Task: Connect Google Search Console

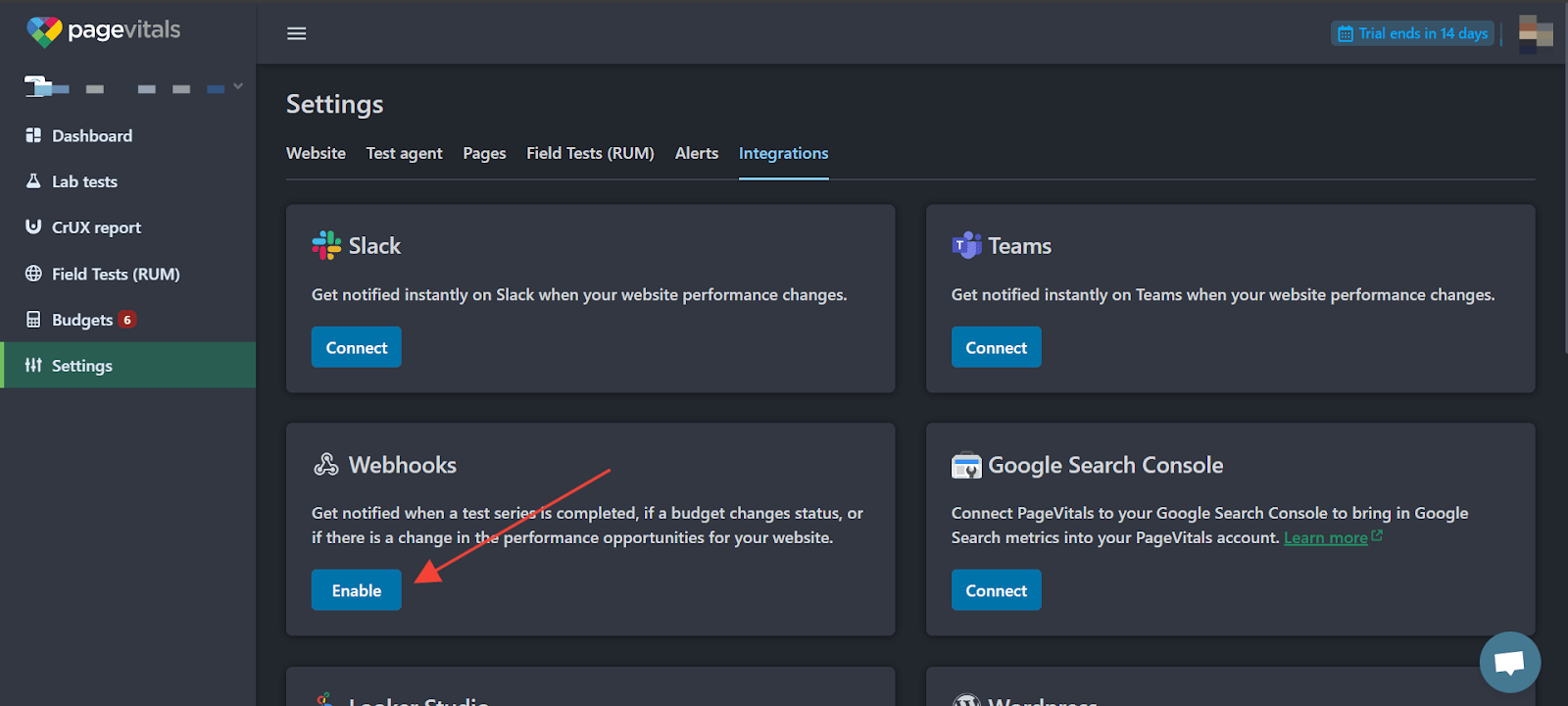Action: pyautogui.click(x=996, y=590)
